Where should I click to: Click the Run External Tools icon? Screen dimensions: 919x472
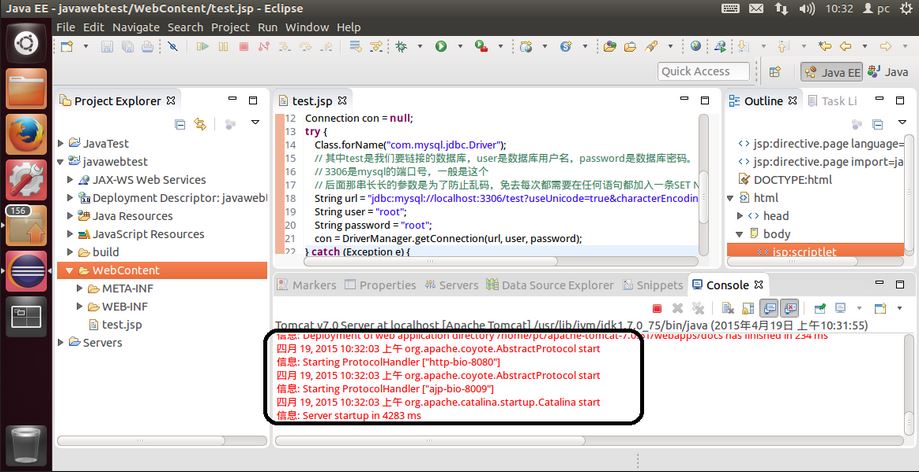coord(481,46)
